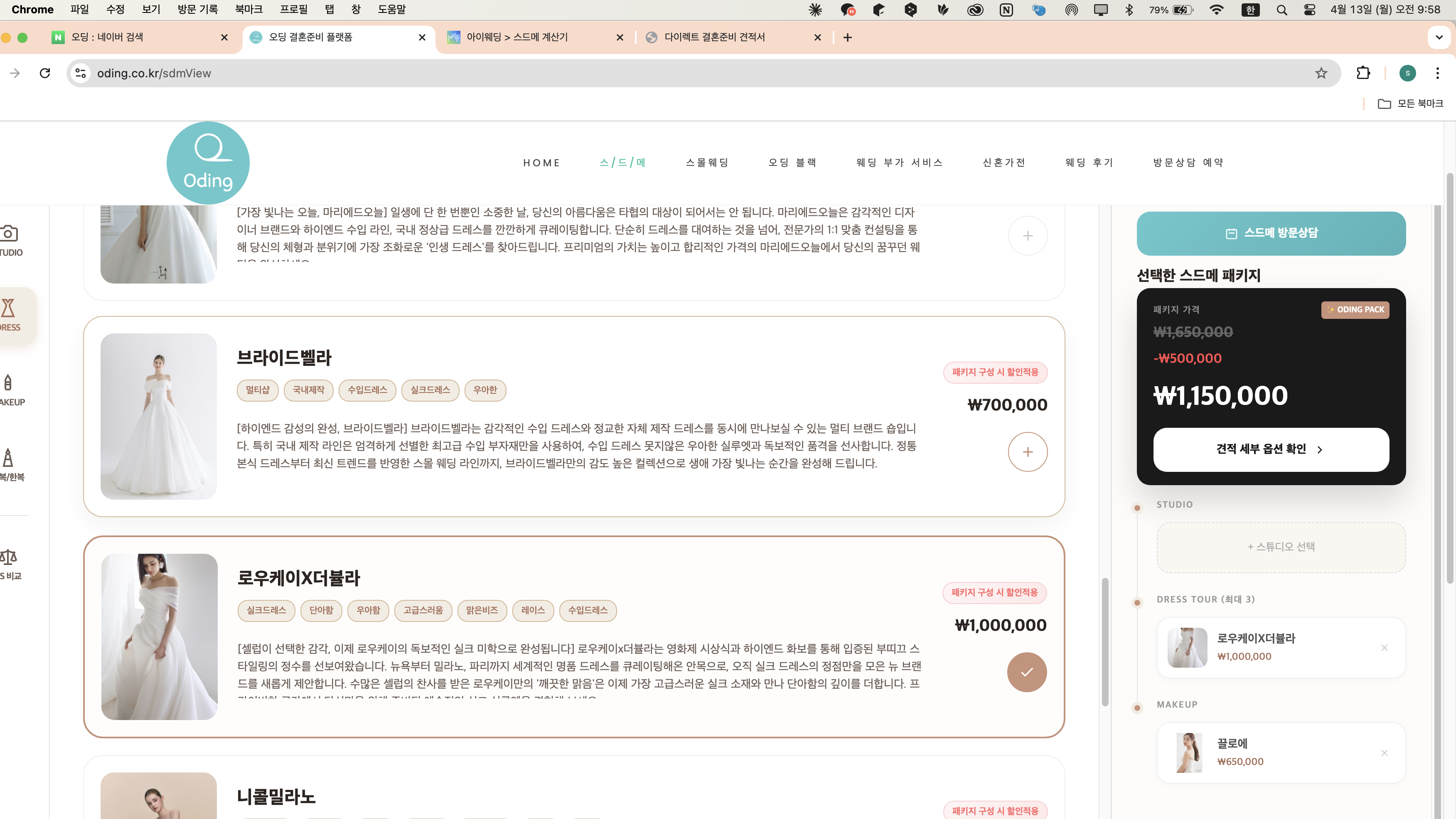Remove 끌로에 from MAKEUP with the X

(x=1385, y=753)
